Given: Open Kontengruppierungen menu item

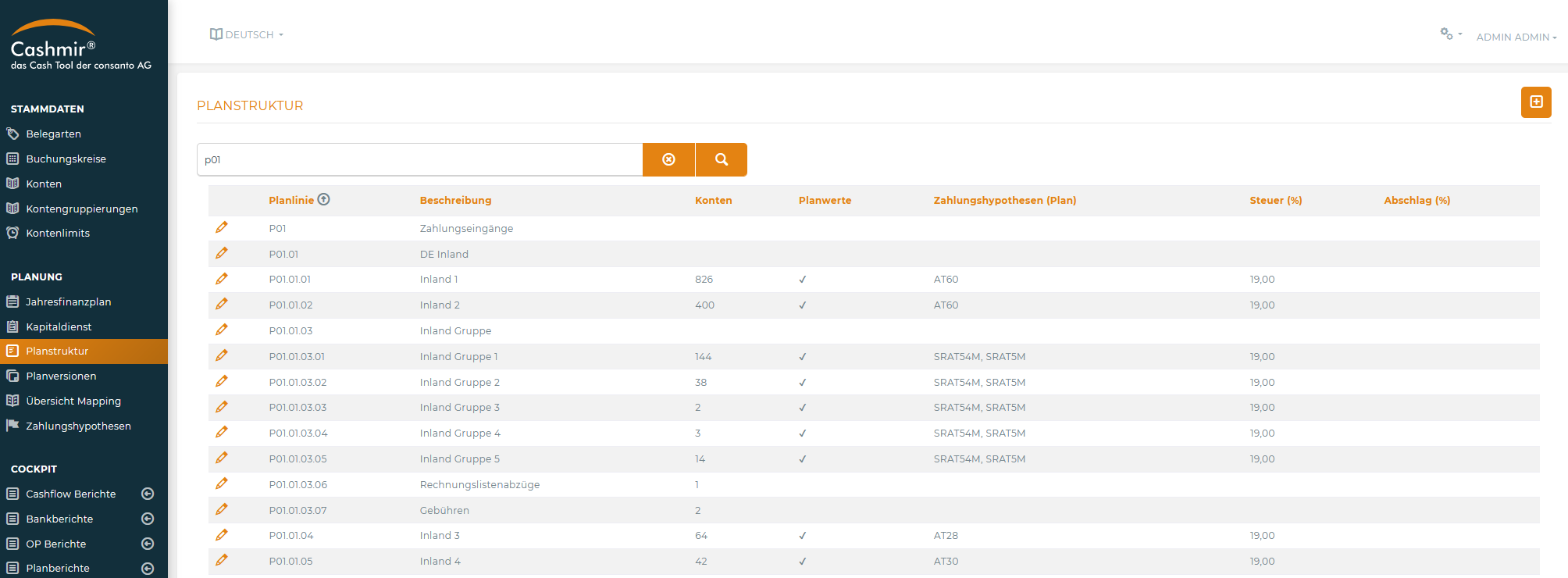Looking at the screenshot, I should click(81, 209).
